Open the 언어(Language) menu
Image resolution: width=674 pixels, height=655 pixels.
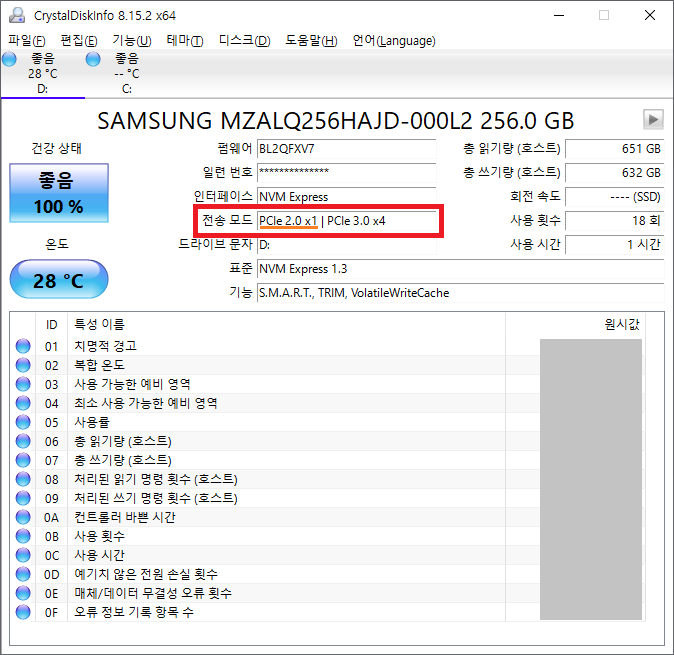coord(394,40)
